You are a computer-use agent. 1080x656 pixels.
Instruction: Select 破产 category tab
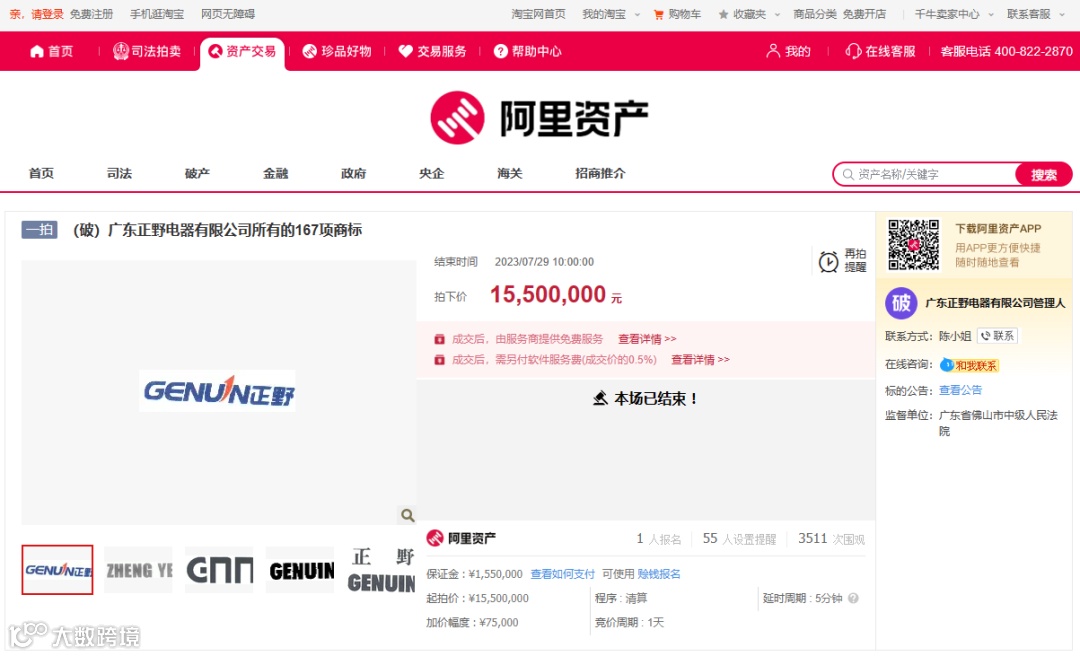[197, 174]
